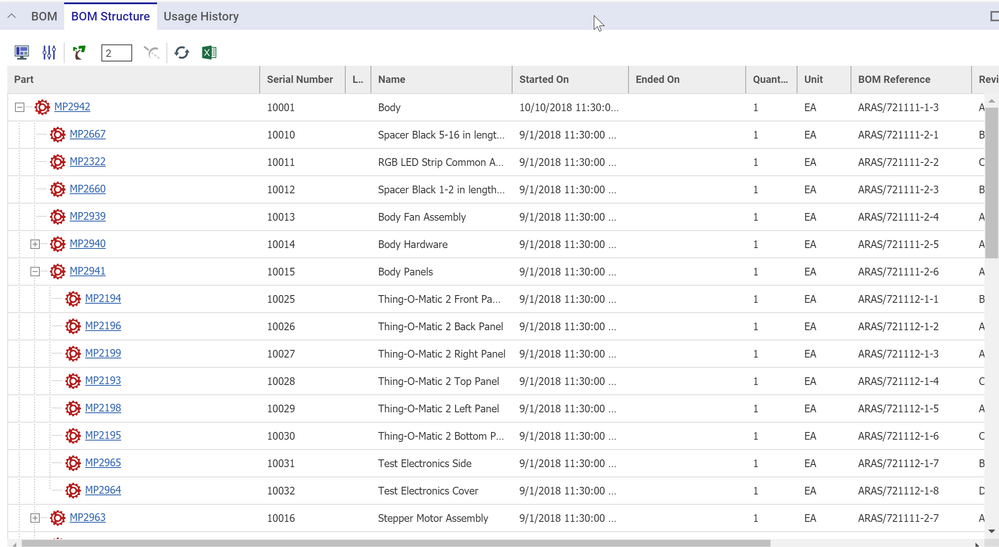Collapse the MP2941 Body Panels node
The height and width of the screenshot is (547, 999).
click(35, 271)
